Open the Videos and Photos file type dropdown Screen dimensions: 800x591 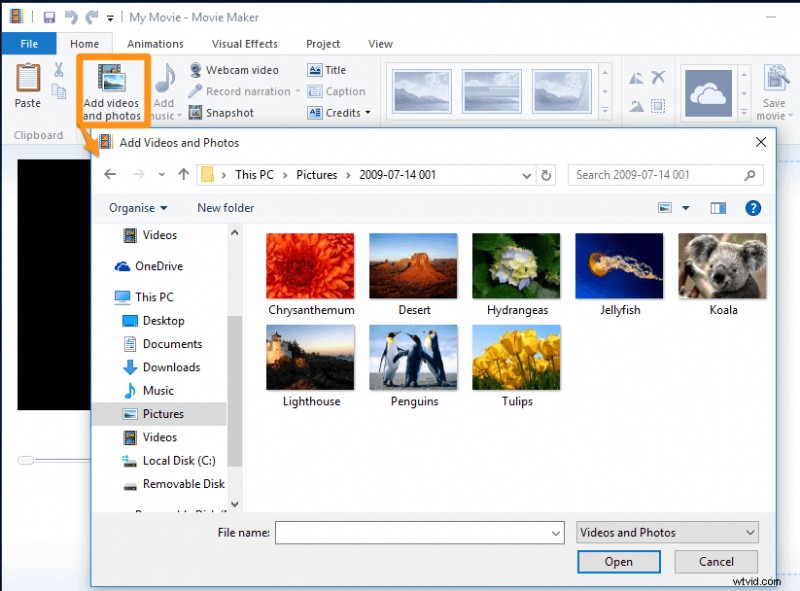(x=666, y=532)
